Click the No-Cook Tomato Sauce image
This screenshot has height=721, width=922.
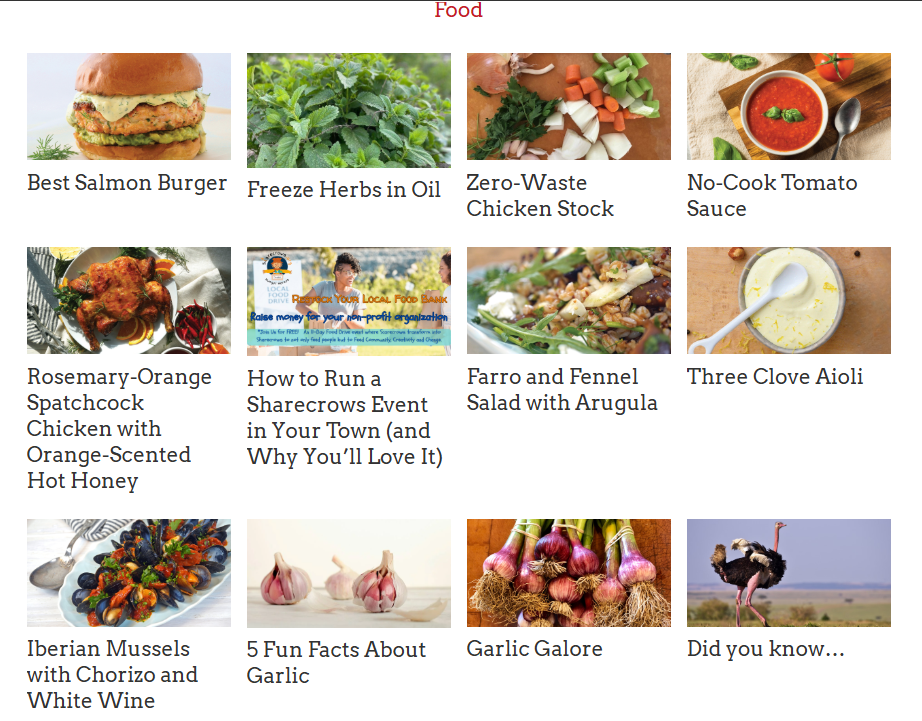(789, 106)
